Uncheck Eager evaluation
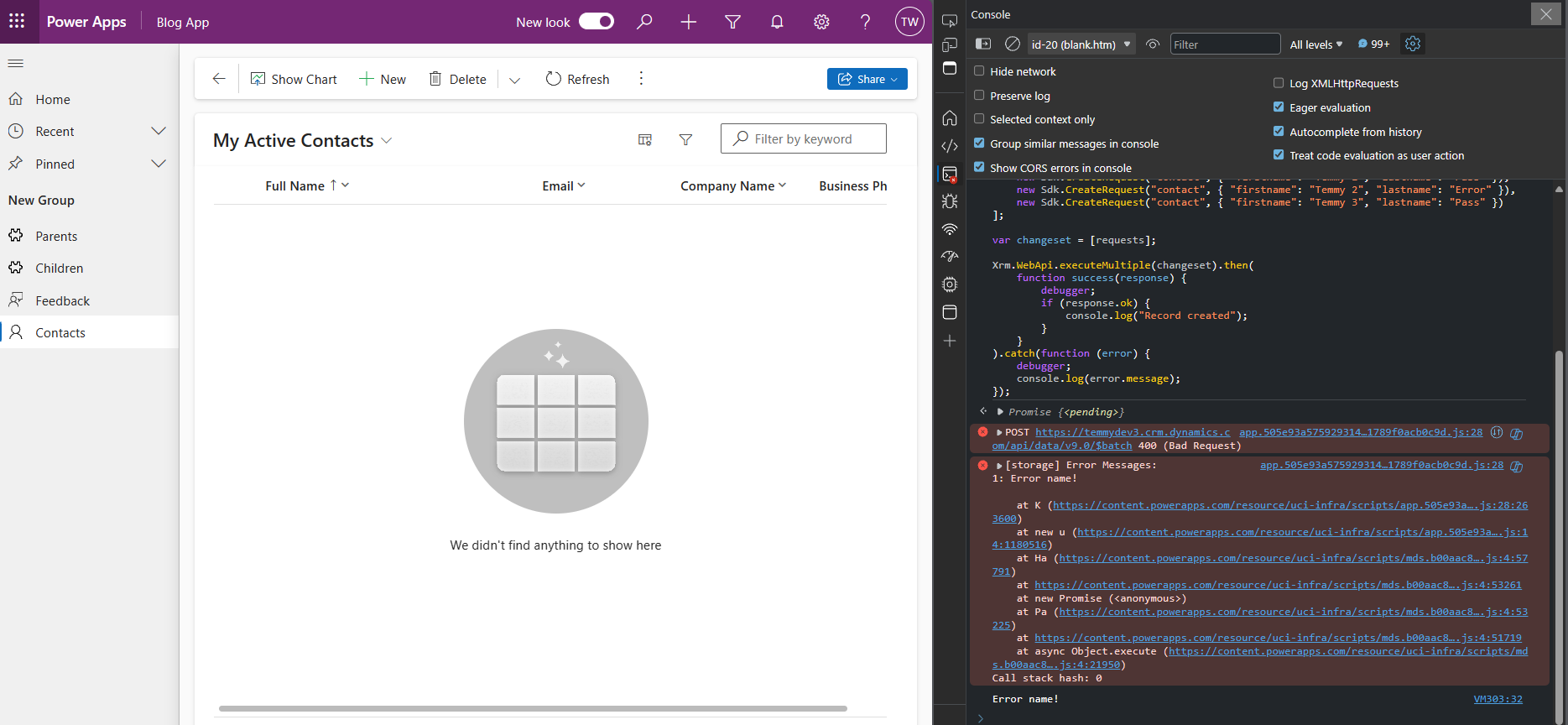The width and height of the screenshot is (1568, 725). coord(1279,107)
